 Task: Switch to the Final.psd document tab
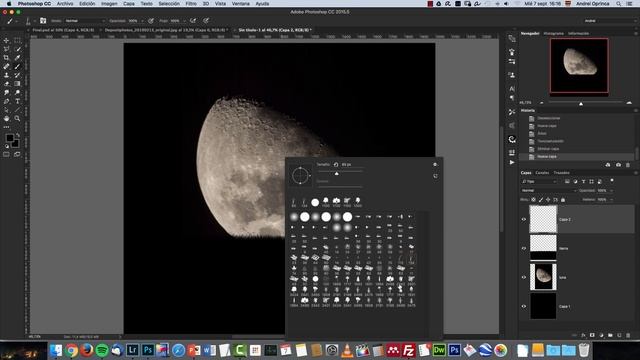(63, 30)
